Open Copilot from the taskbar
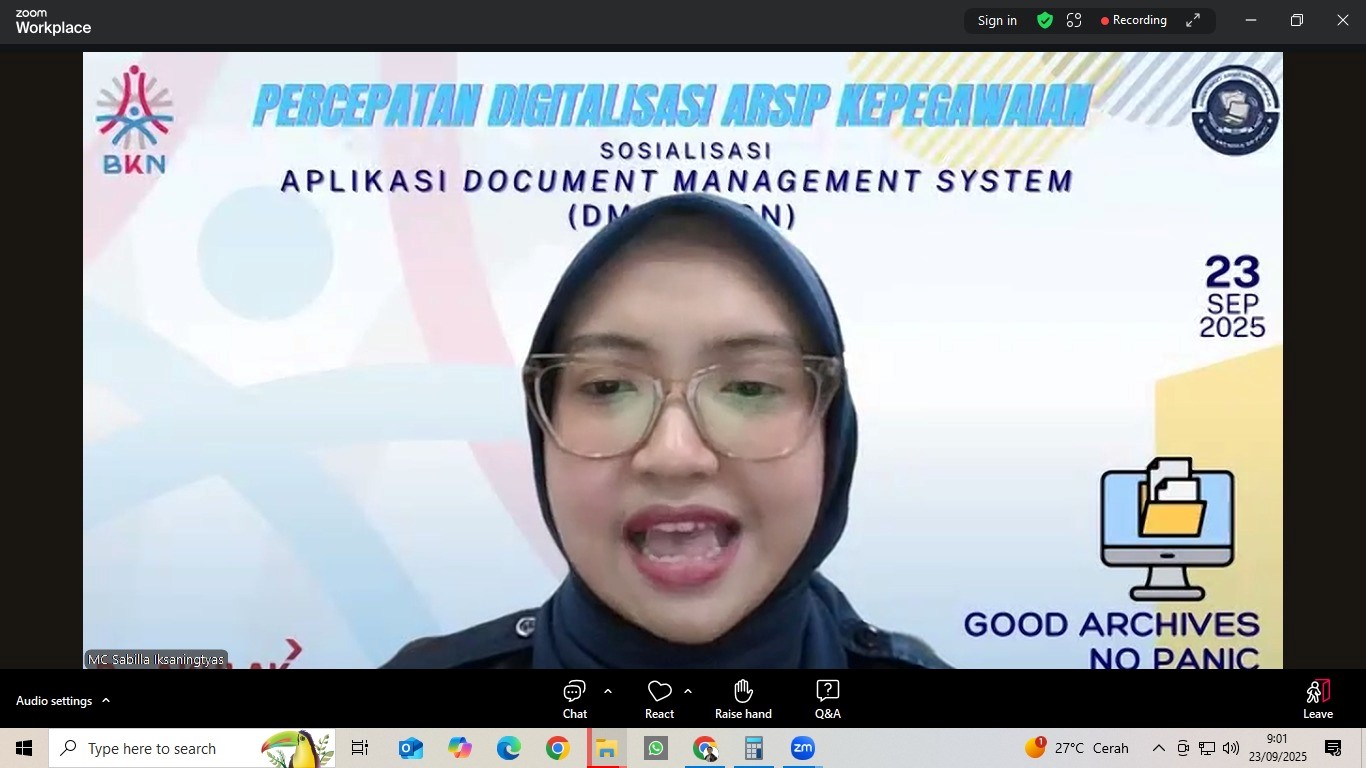The height and width of the screenshot is (768, 1366). point(460,748)
